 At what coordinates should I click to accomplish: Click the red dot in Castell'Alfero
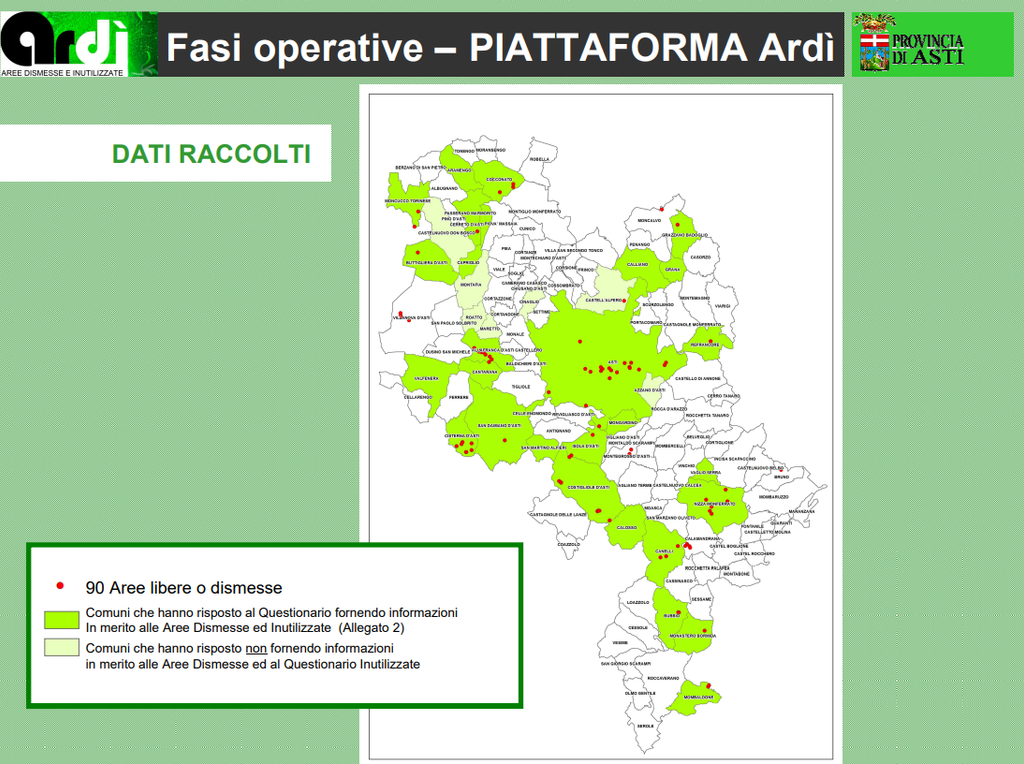pos(622,299)
